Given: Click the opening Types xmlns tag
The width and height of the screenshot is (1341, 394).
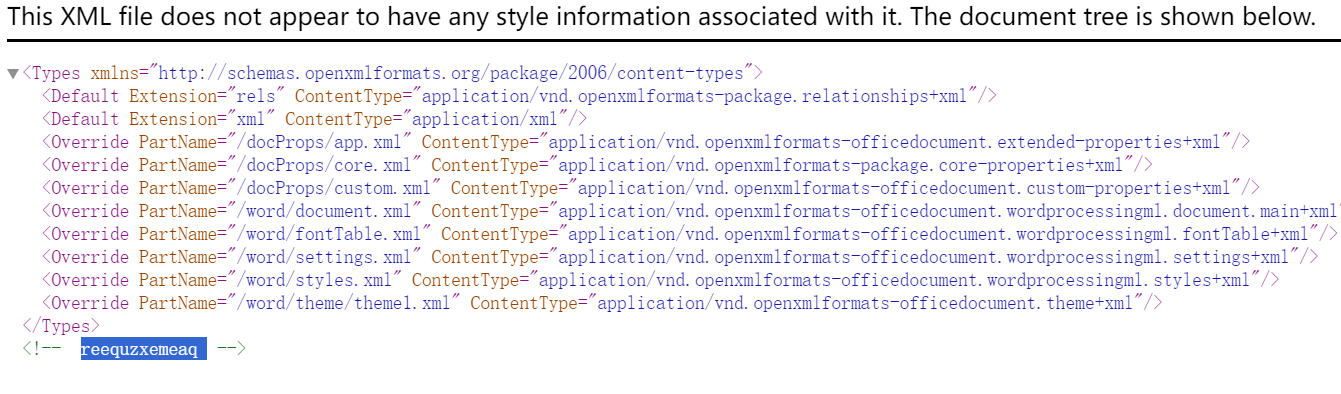Looking at the screenshot, I should coord(392,73).
